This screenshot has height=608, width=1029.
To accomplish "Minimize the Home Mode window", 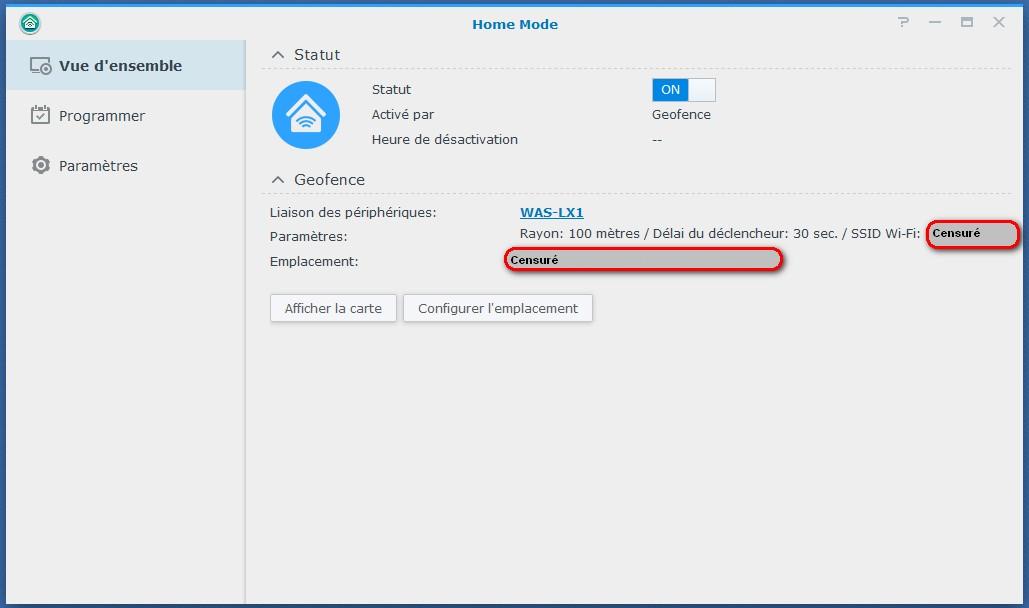I will pyautogui.click(x=935, y=22).
